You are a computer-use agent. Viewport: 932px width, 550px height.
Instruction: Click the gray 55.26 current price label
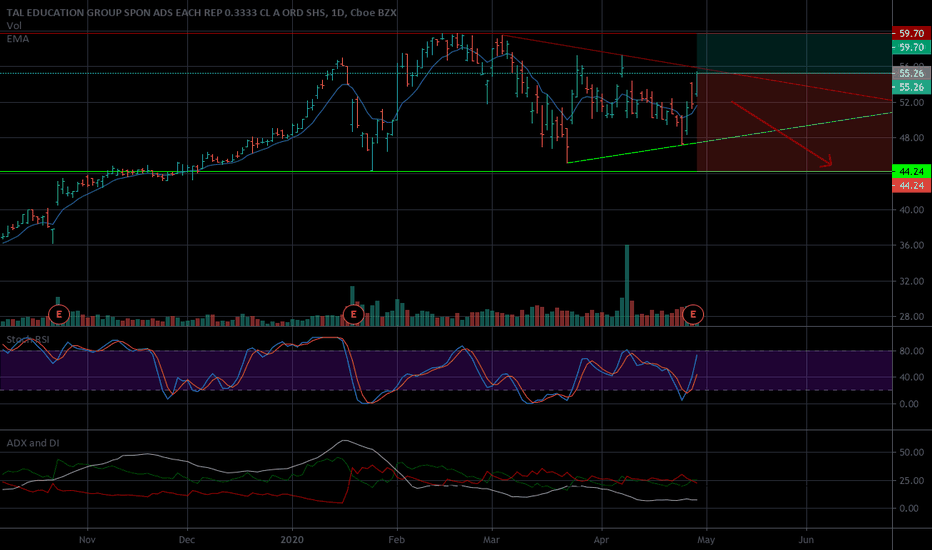click(x=911, y=73)
